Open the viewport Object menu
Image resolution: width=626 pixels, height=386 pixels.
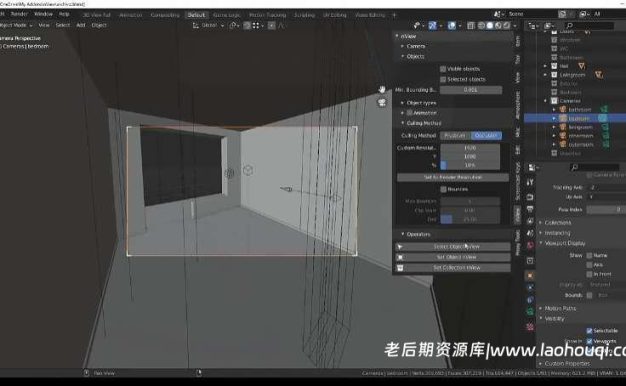[99, 25]
